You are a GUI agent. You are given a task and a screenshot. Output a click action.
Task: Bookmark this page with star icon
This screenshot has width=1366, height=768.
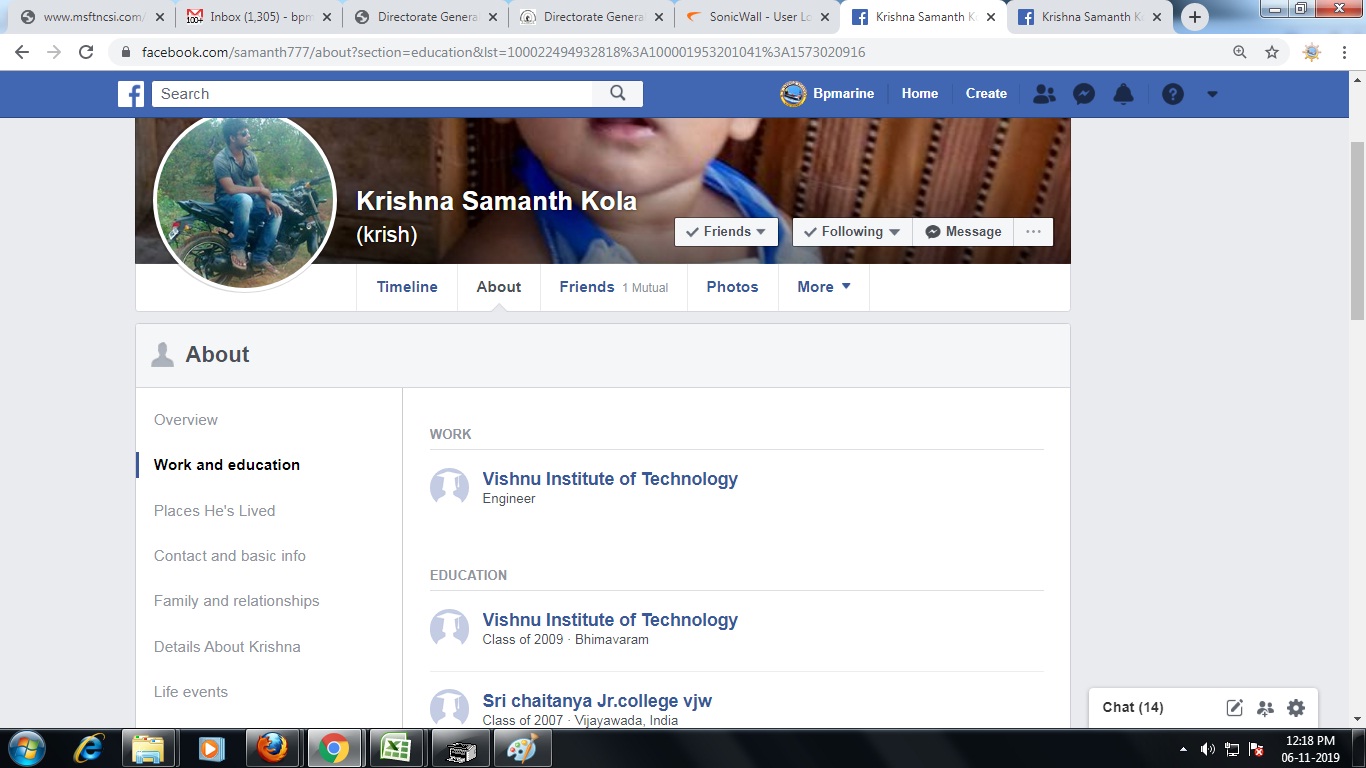[x=1272, y=52]
